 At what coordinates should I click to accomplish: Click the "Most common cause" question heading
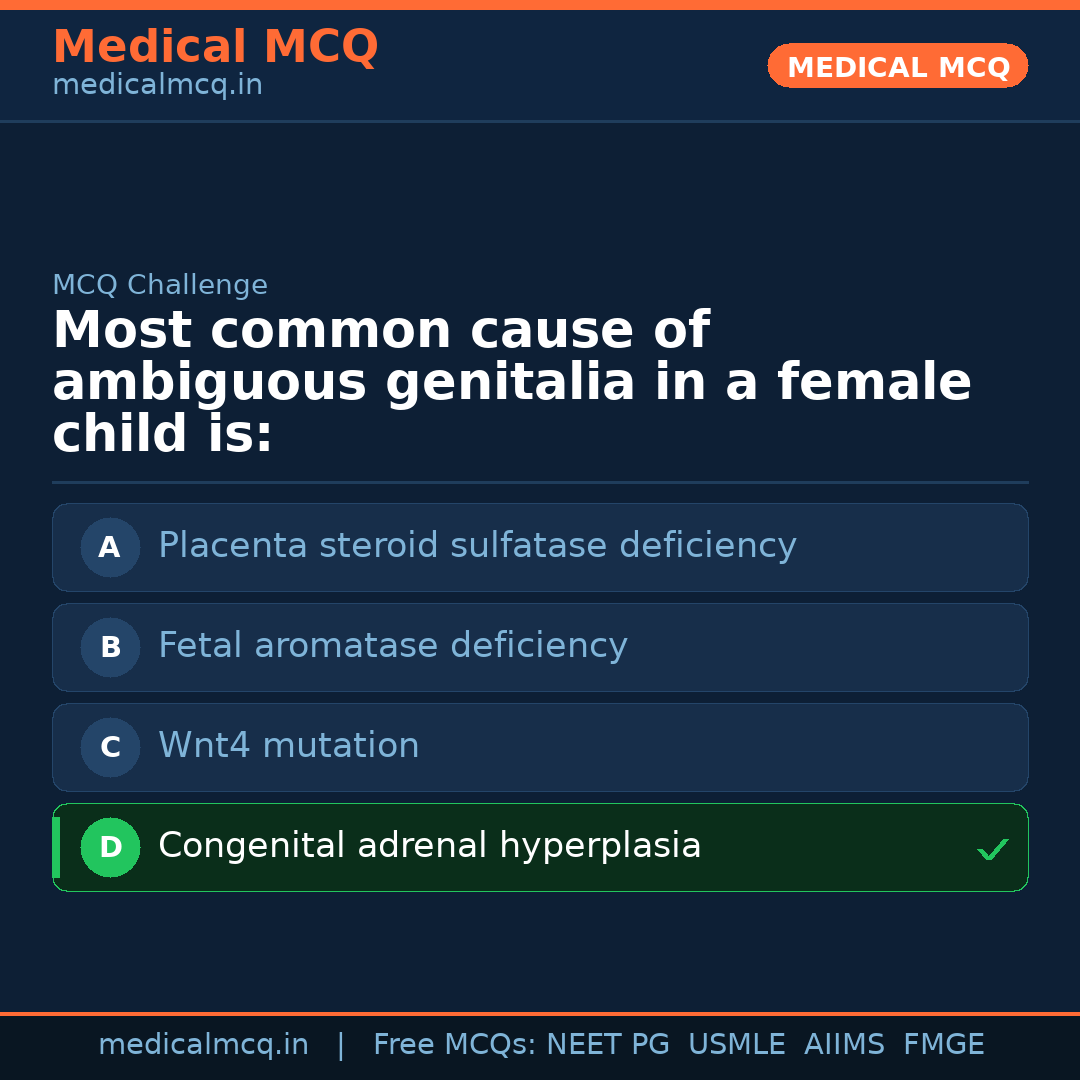tap(511, 382)
